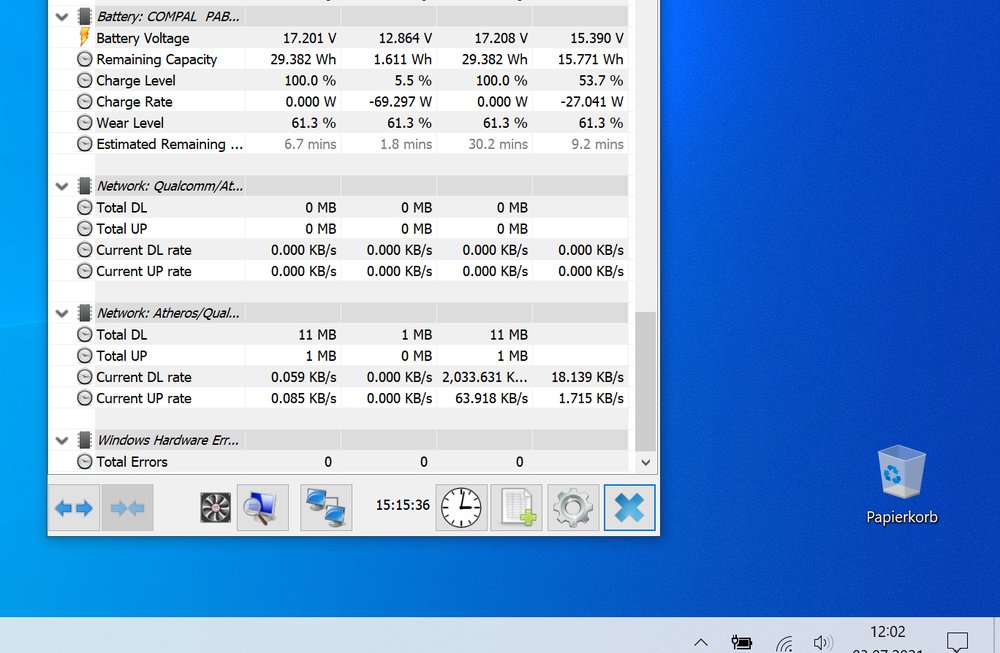
Task: Start logging with the sheet-plus icon
Action: pyautogui.click(x=516, y=508)
